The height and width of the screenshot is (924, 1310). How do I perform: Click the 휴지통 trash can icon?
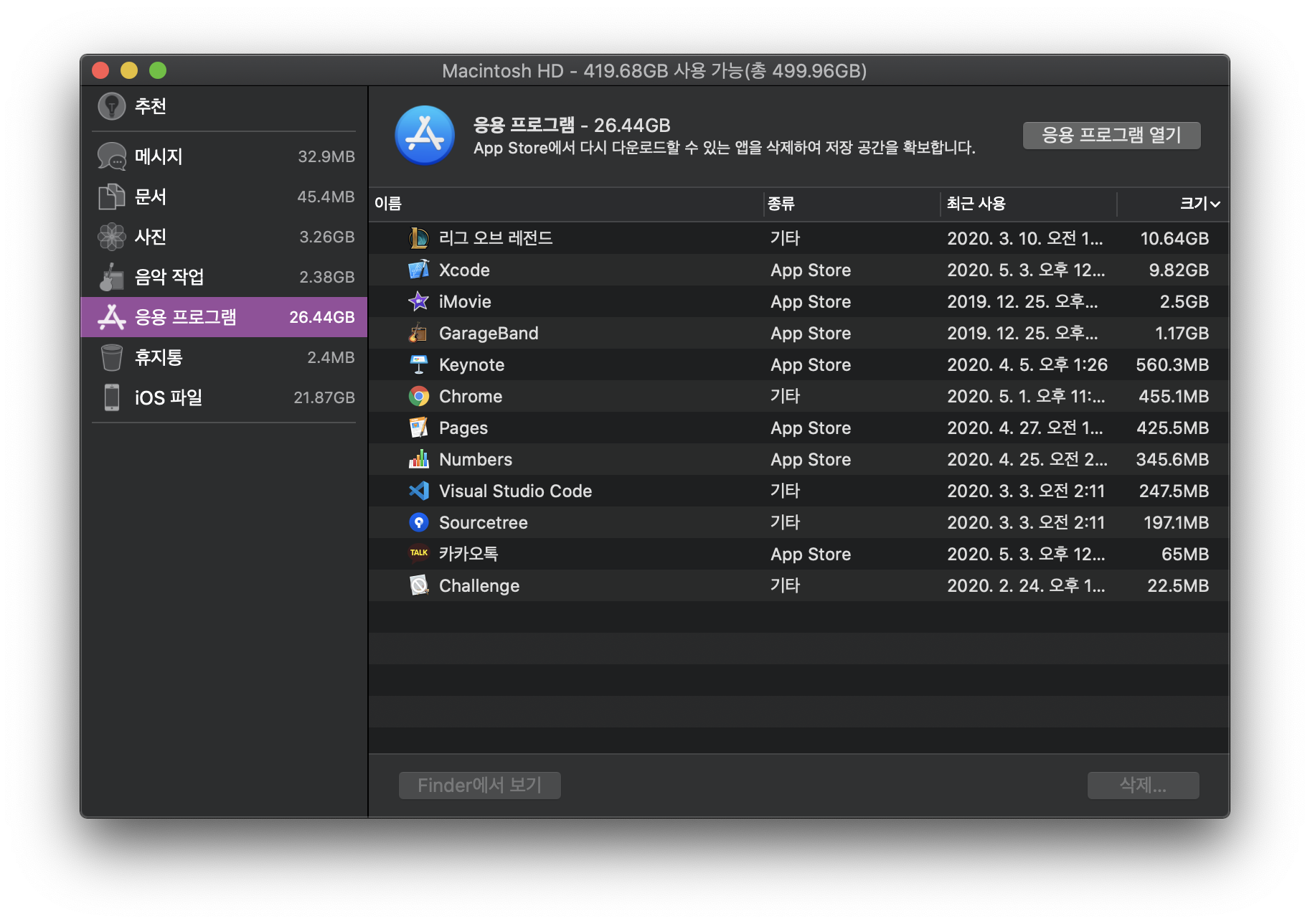point(111,357)
